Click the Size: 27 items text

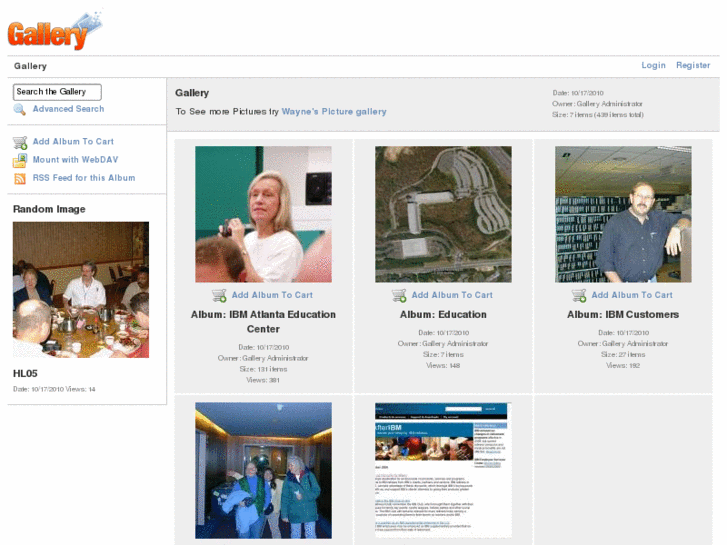(x=623, y=354)
